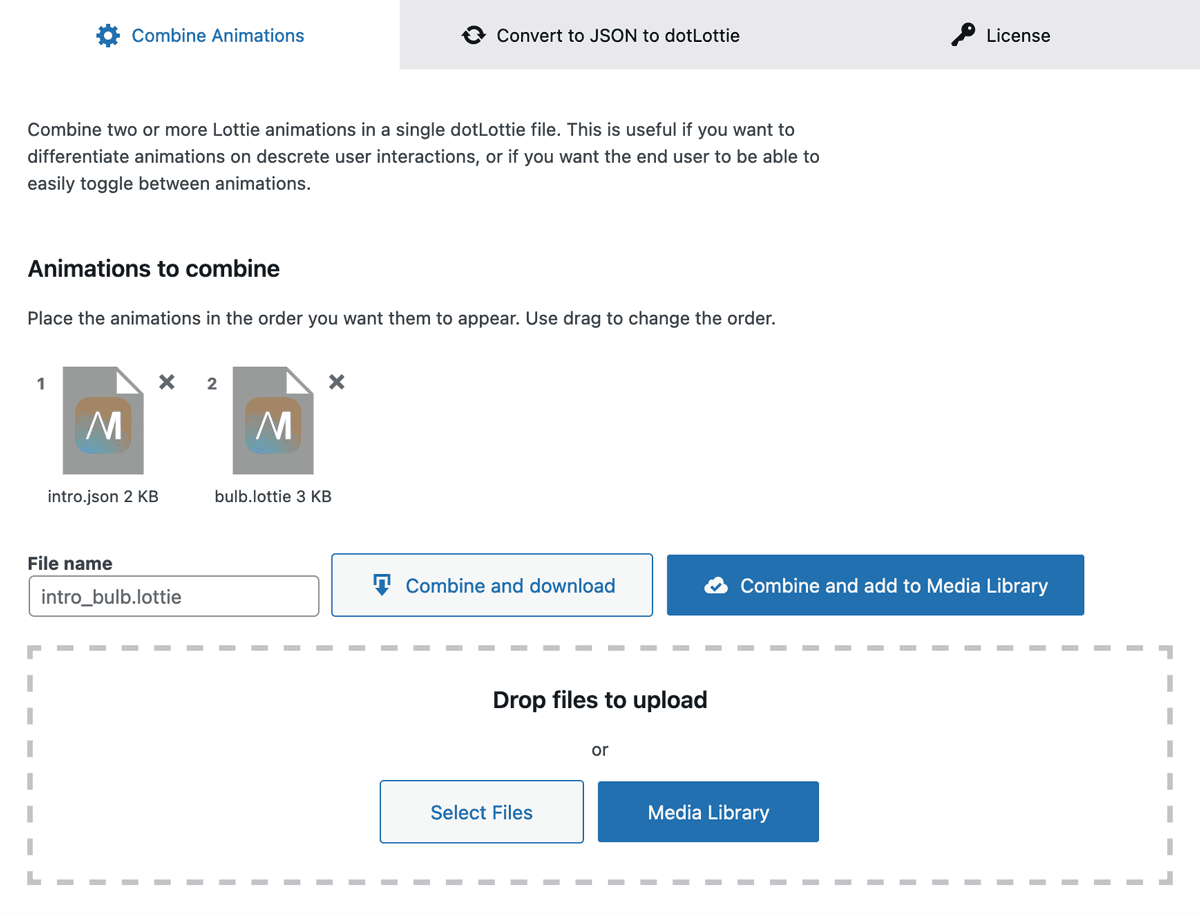Click the download arrow icon in button

[x=381, y=585]
